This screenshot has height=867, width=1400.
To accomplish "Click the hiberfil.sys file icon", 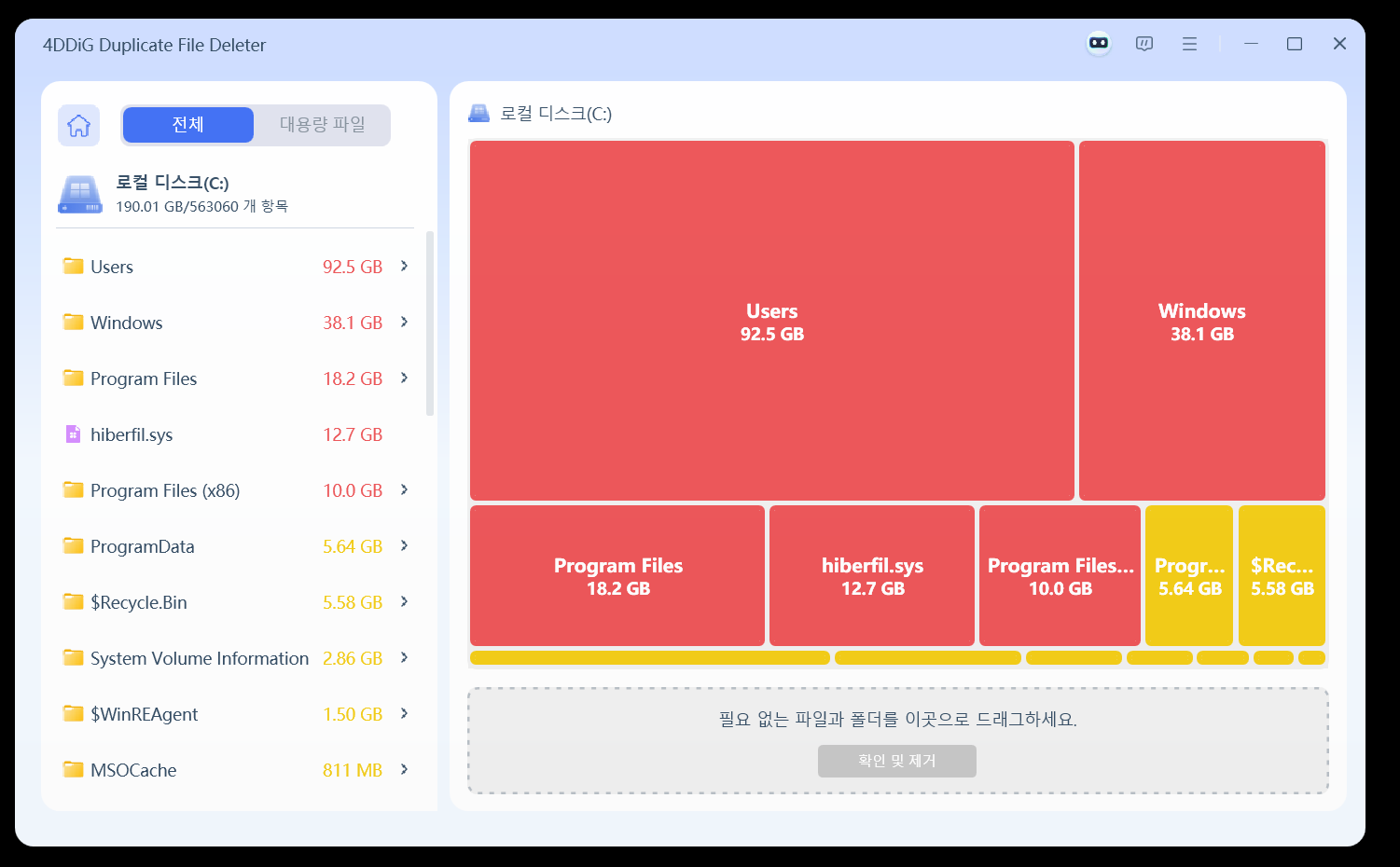I will point(73,433).
